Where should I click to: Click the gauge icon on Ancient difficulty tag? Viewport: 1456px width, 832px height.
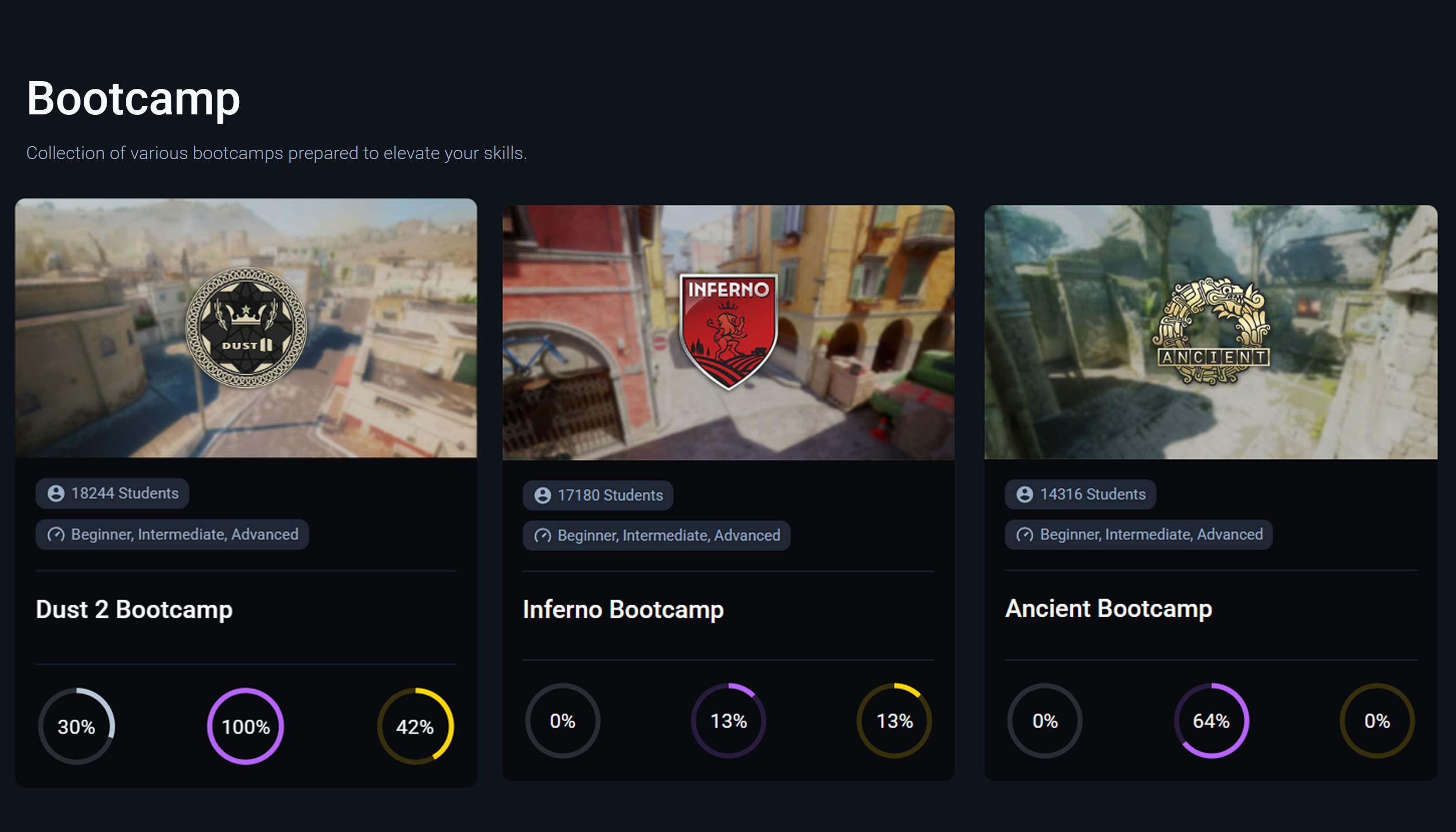coord(1024,534)
